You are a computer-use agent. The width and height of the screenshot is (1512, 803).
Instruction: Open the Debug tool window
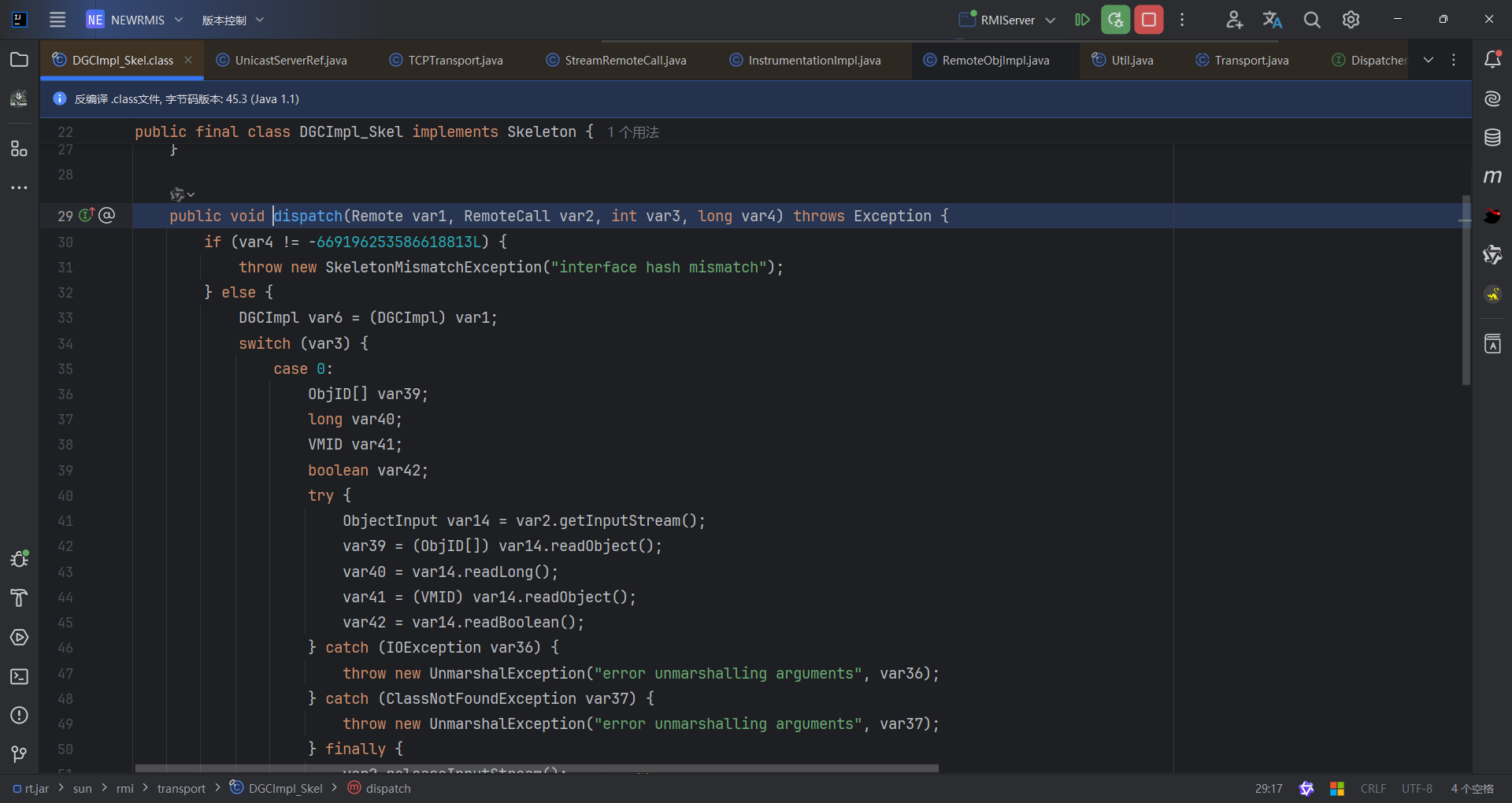tap(19, 559)
